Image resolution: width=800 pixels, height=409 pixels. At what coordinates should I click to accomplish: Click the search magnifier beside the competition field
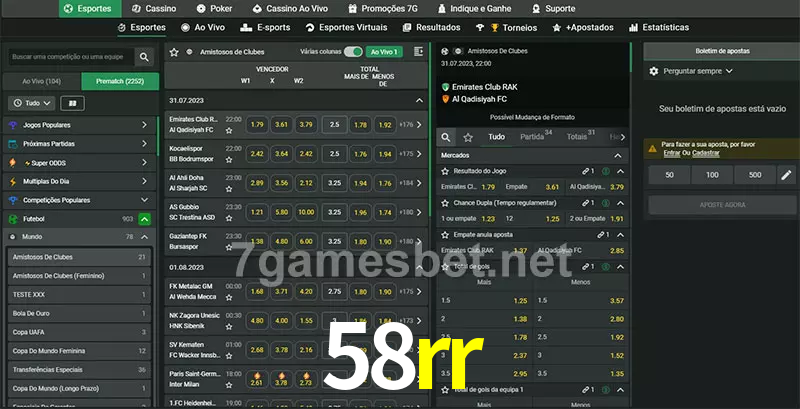pos(145,58)
